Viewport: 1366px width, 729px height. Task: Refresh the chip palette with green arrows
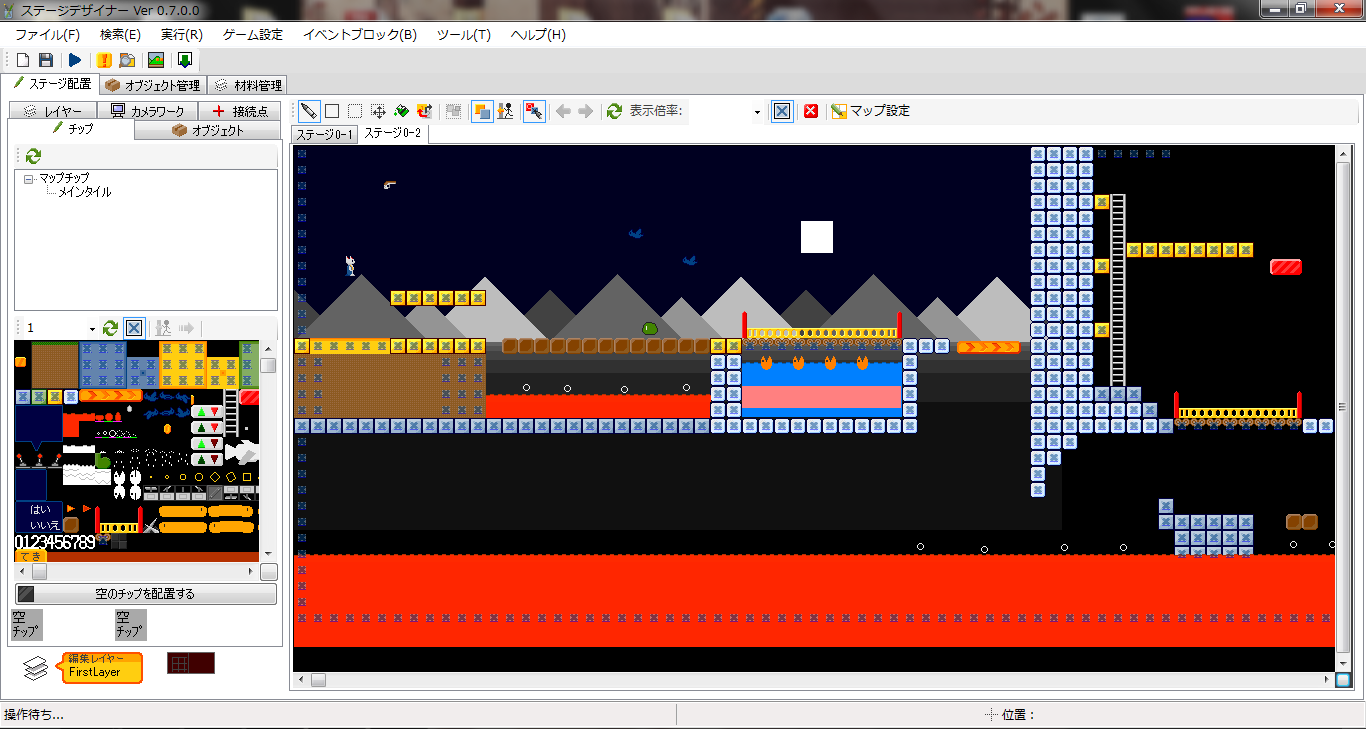click(x=111, y=328)
